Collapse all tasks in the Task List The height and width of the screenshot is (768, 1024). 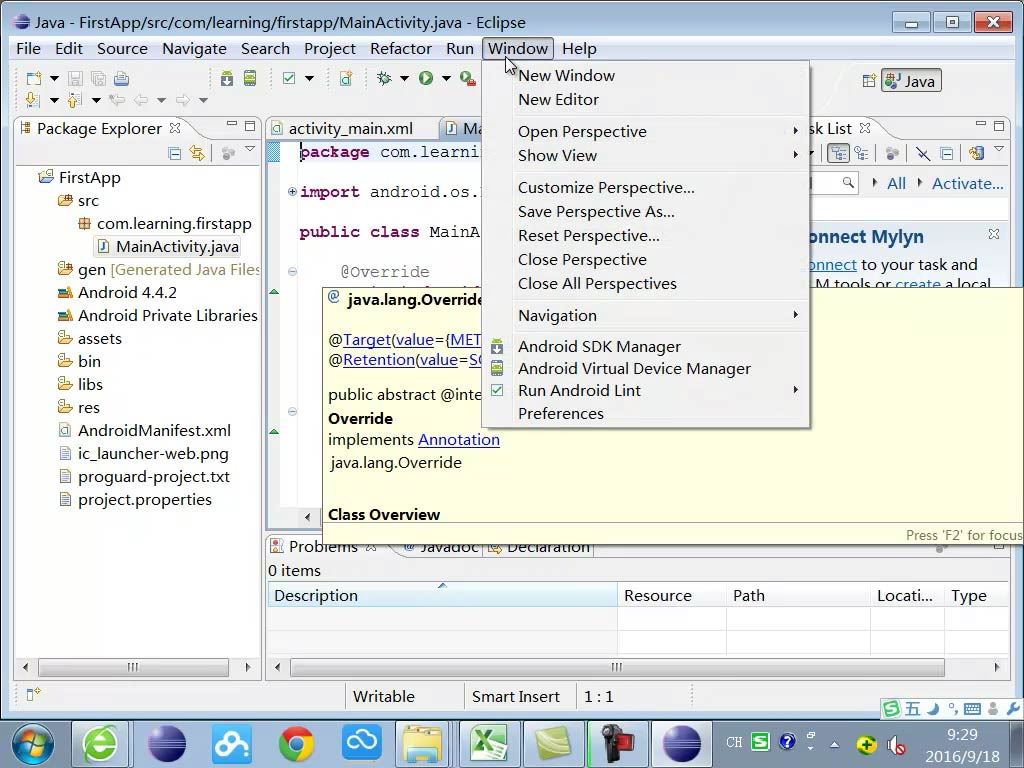click(x=946, y=153)
